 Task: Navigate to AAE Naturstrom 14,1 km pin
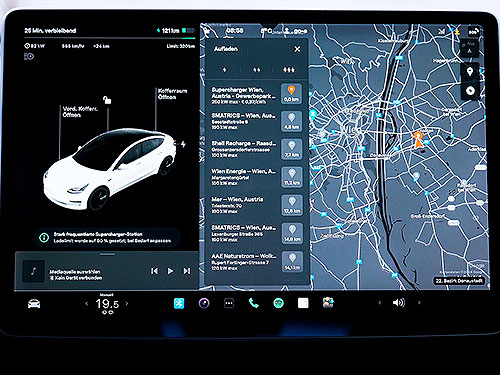click(x=292, y=261)
